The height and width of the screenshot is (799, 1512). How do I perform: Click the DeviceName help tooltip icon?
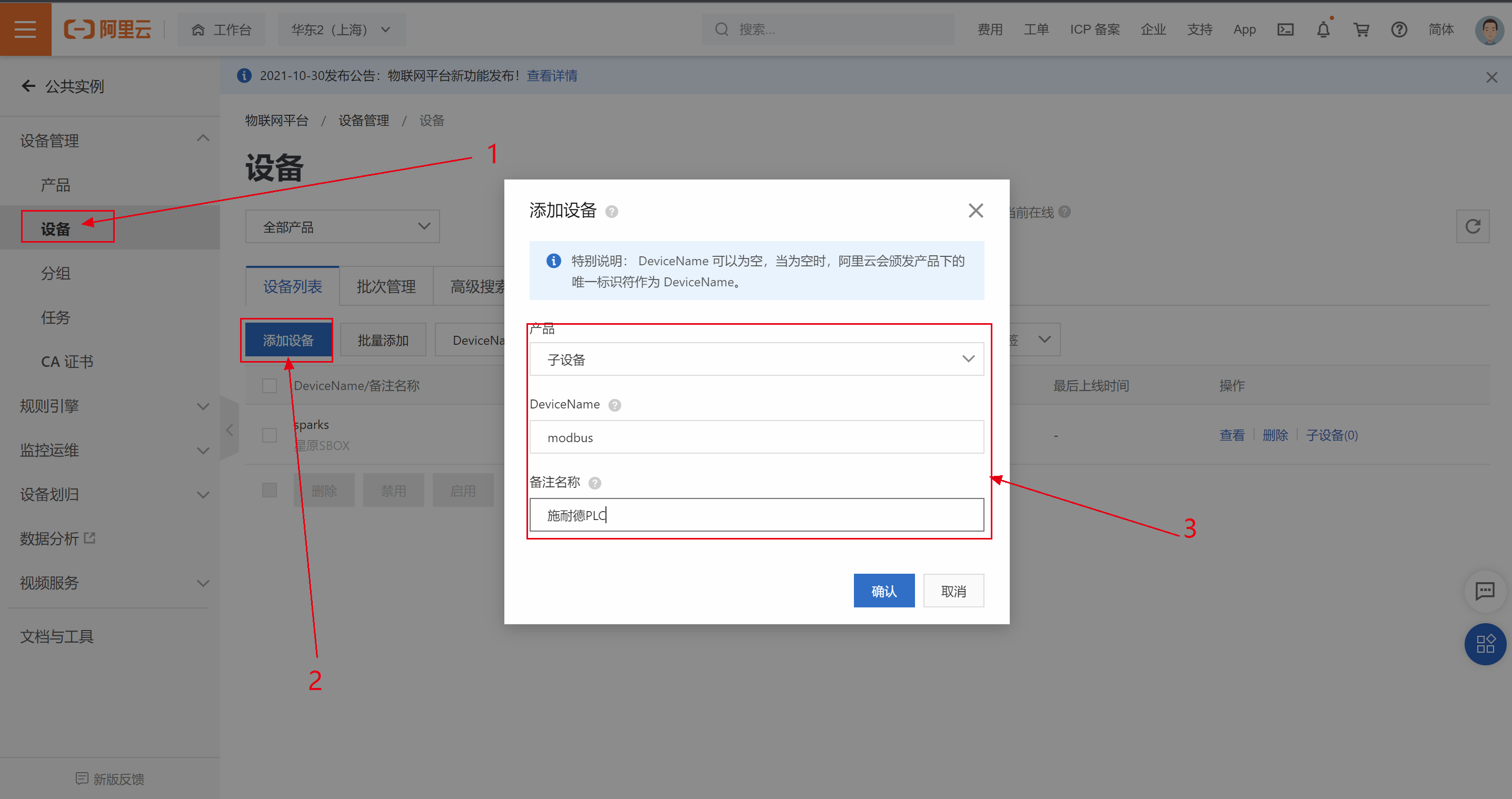tap(614, 405)
